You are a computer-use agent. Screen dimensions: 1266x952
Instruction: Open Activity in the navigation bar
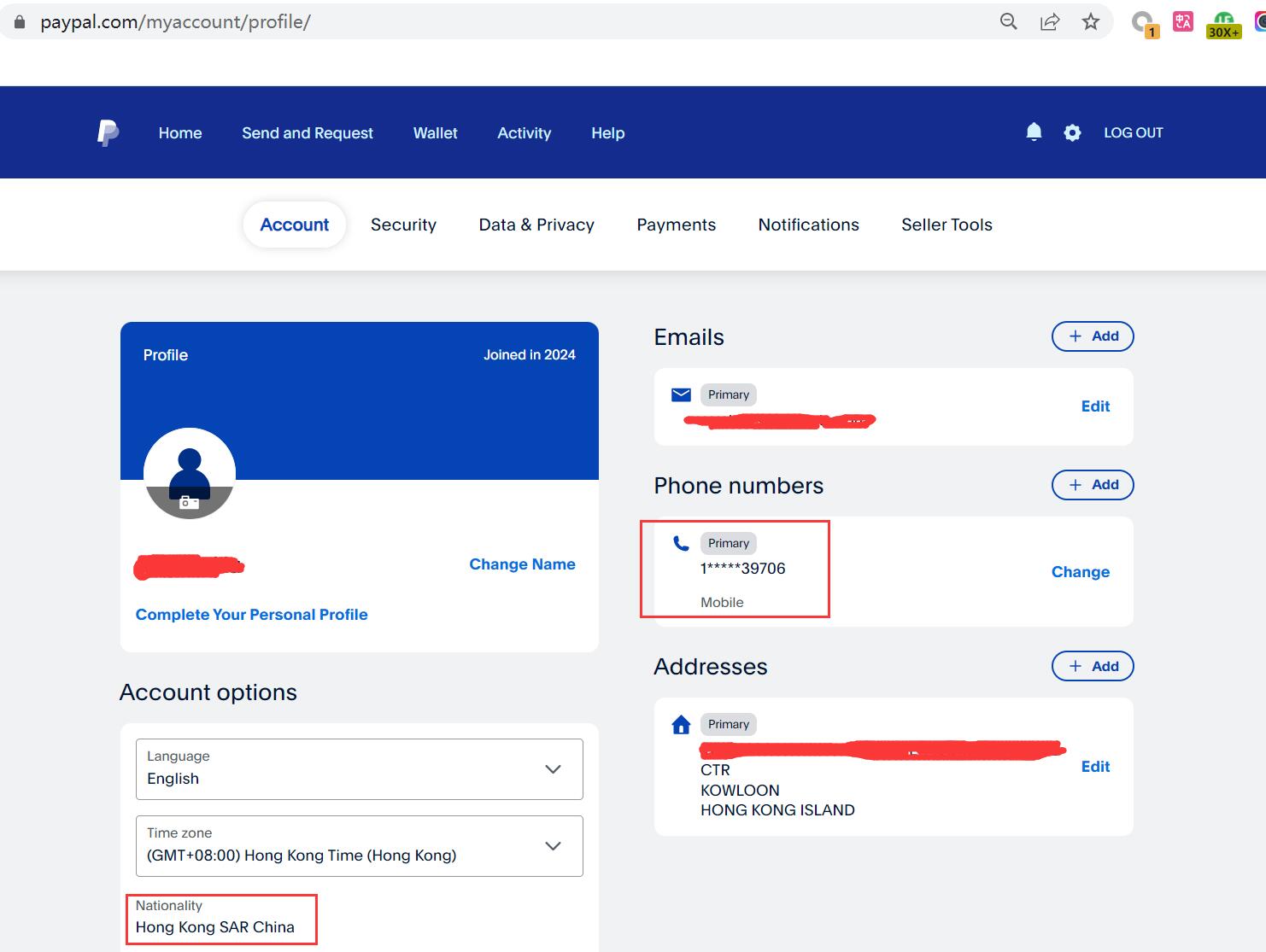(x=525, y=133)
